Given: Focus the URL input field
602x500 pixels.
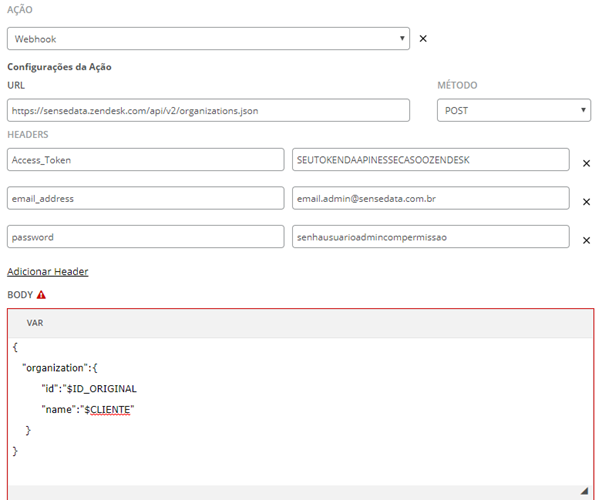Looking at the screenshot, I should 208,111.
